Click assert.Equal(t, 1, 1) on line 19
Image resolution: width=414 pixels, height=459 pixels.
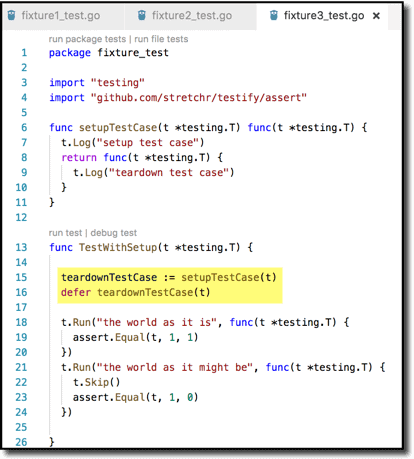click(136, 337)
